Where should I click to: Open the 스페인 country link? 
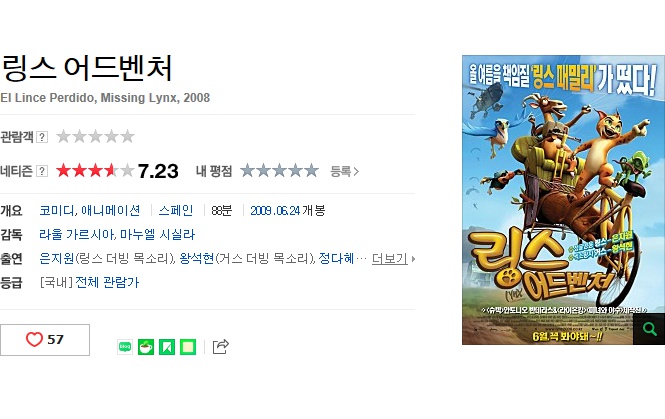tap(176, 210)
